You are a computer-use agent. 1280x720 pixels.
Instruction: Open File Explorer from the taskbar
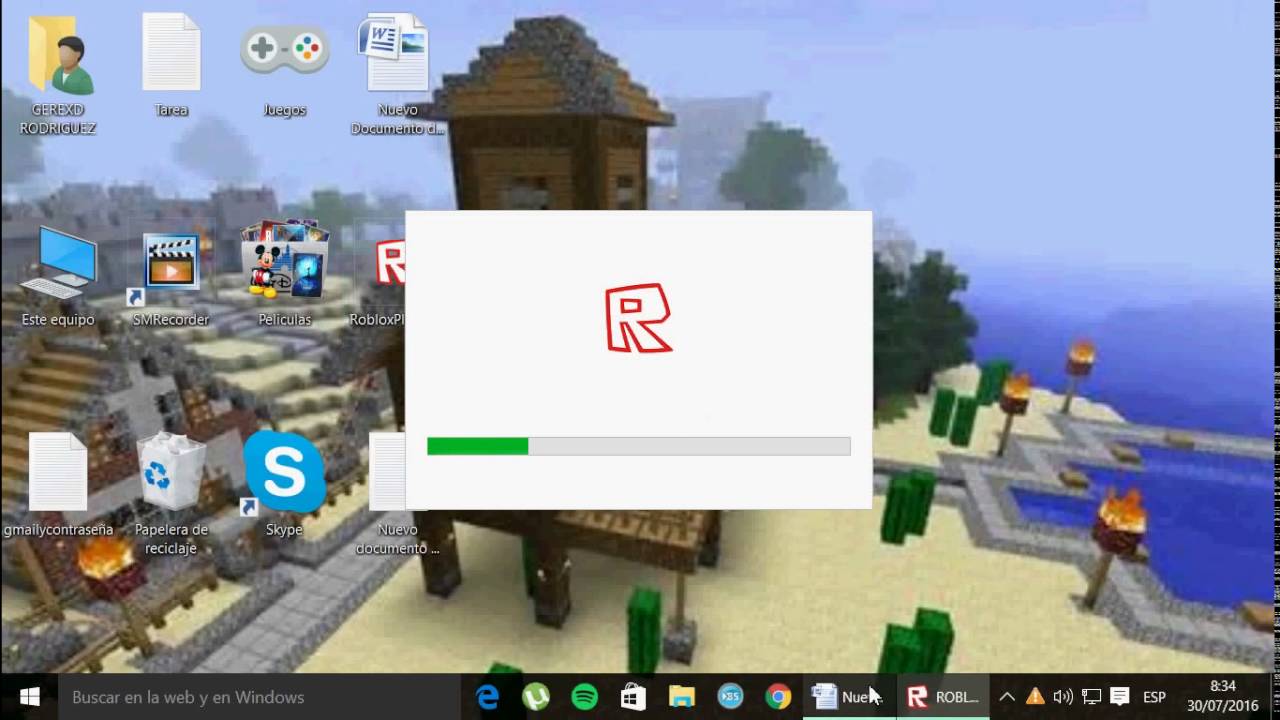pos(682,697)
